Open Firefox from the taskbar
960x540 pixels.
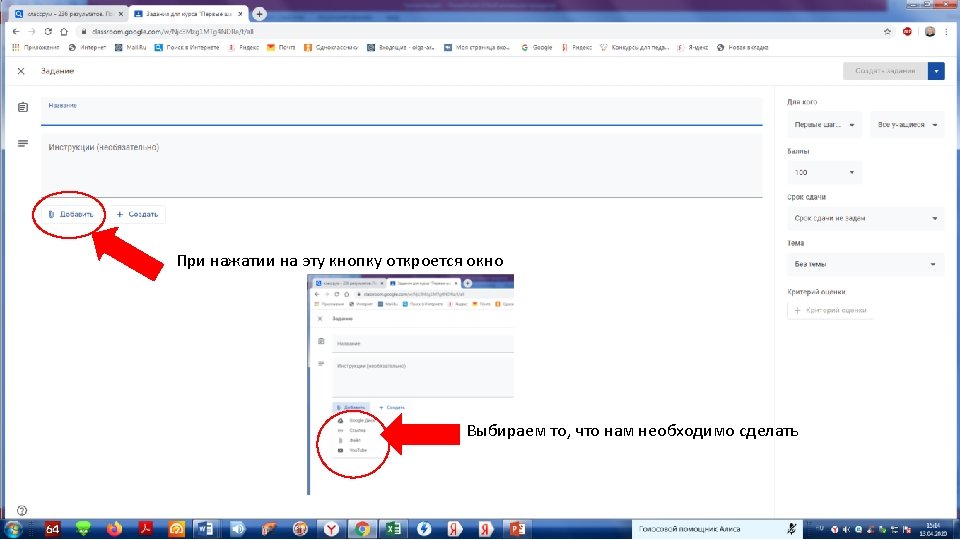click(x=114, y=529)
